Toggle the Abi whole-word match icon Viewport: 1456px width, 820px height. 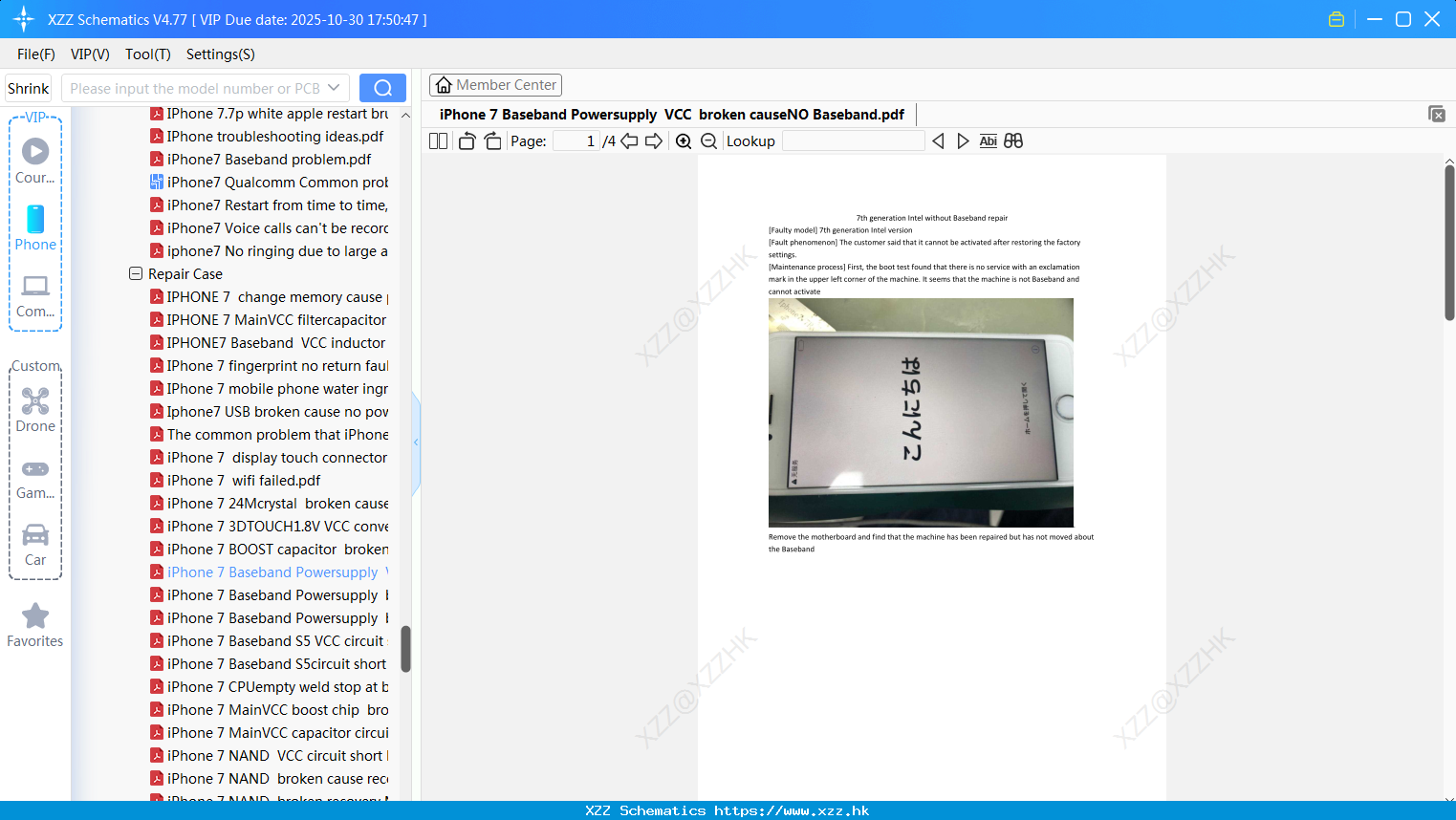pyautogui.click(x=989, y=141)
